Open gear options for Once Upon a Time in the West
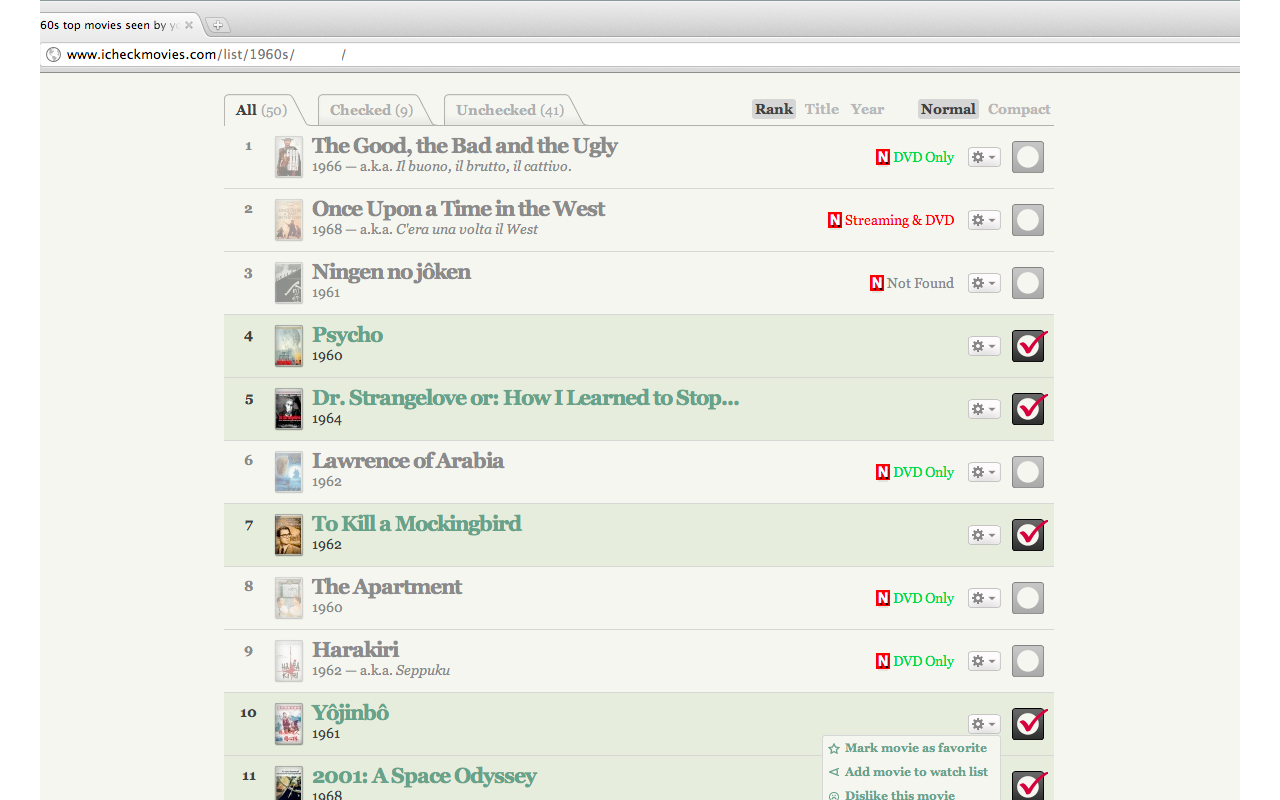The height and width of the screenshot is (800, 1280). pos(984,220)
